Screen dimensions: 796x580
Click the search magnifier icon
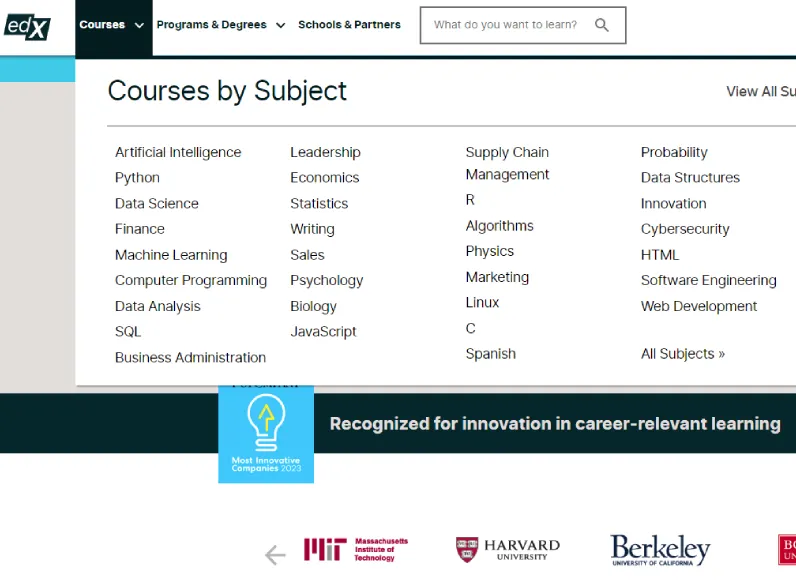pyautogui.click(x=602, y=25)
